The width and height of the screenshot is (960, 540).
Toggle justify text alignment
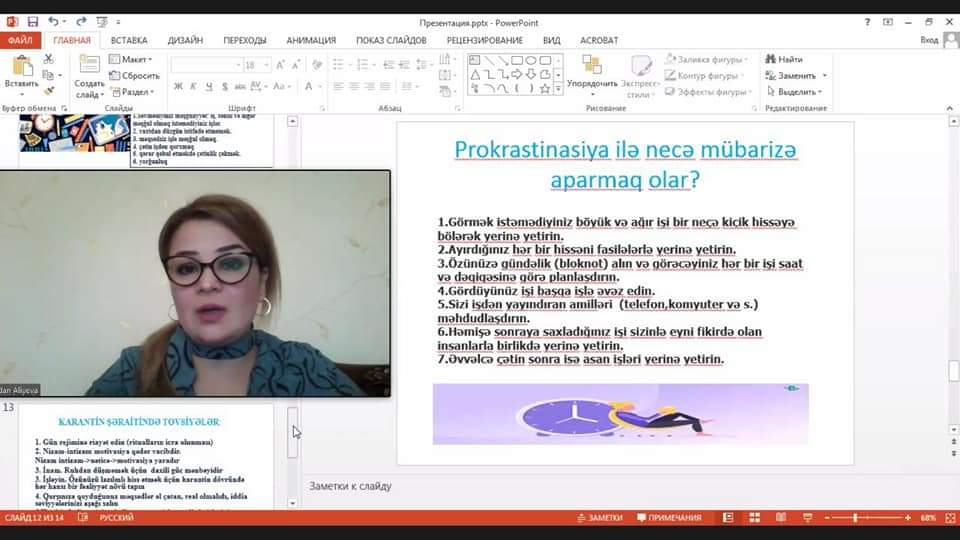tap(385, 86)
